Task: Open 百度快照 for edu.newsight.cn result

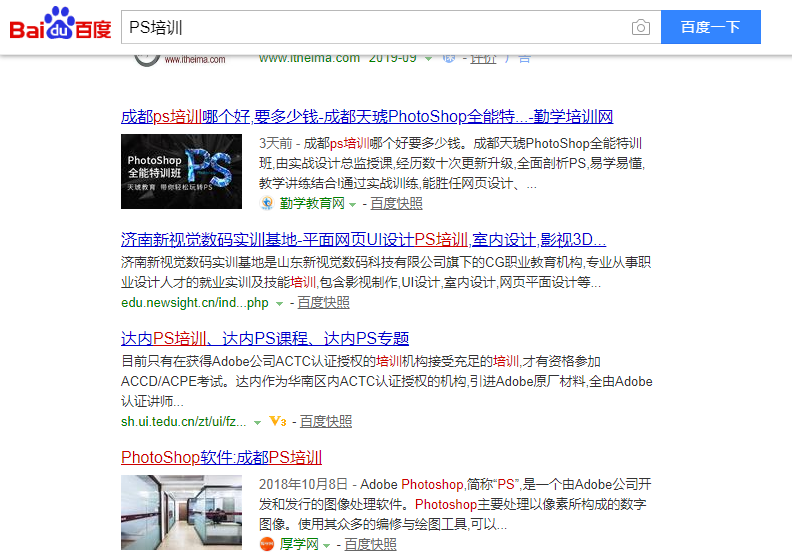Action: [x=323, y=302]
